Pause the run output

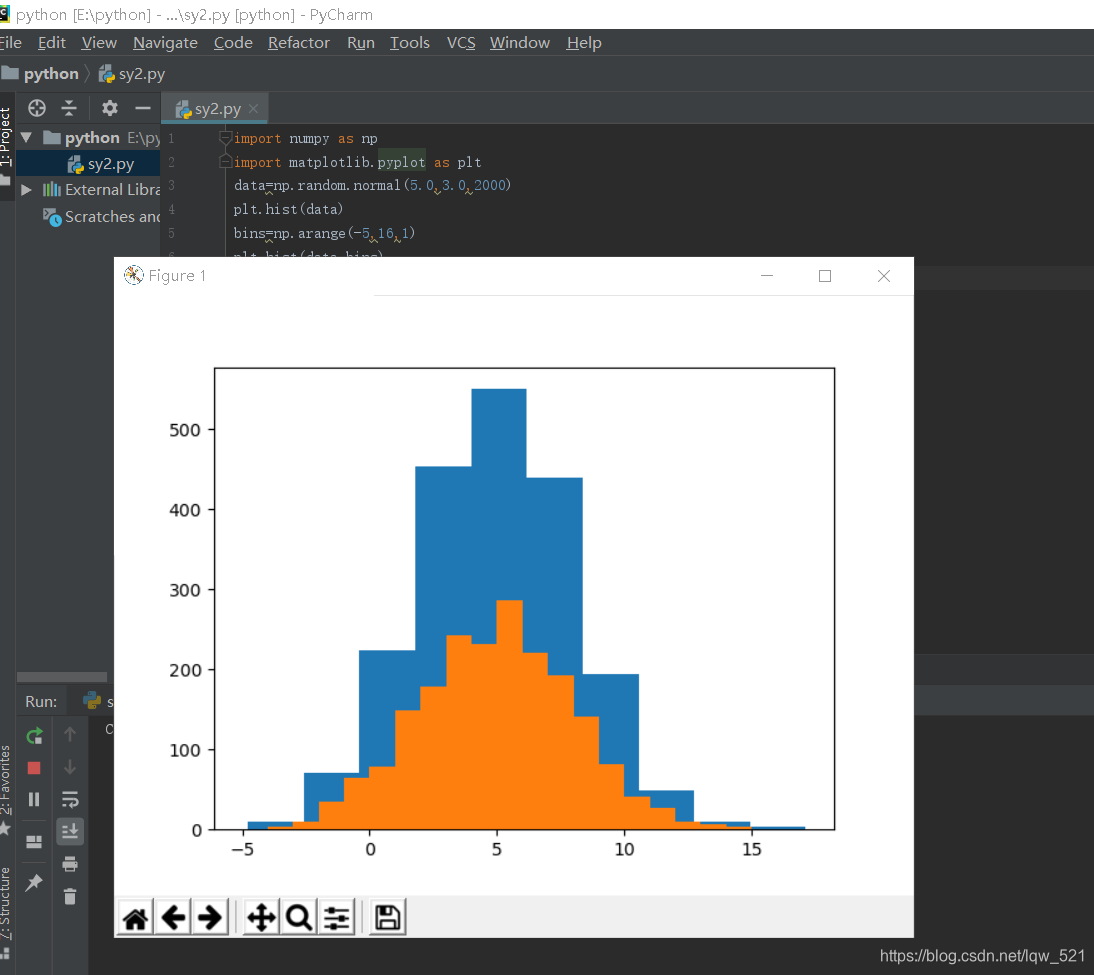click(x=33, y=800)
